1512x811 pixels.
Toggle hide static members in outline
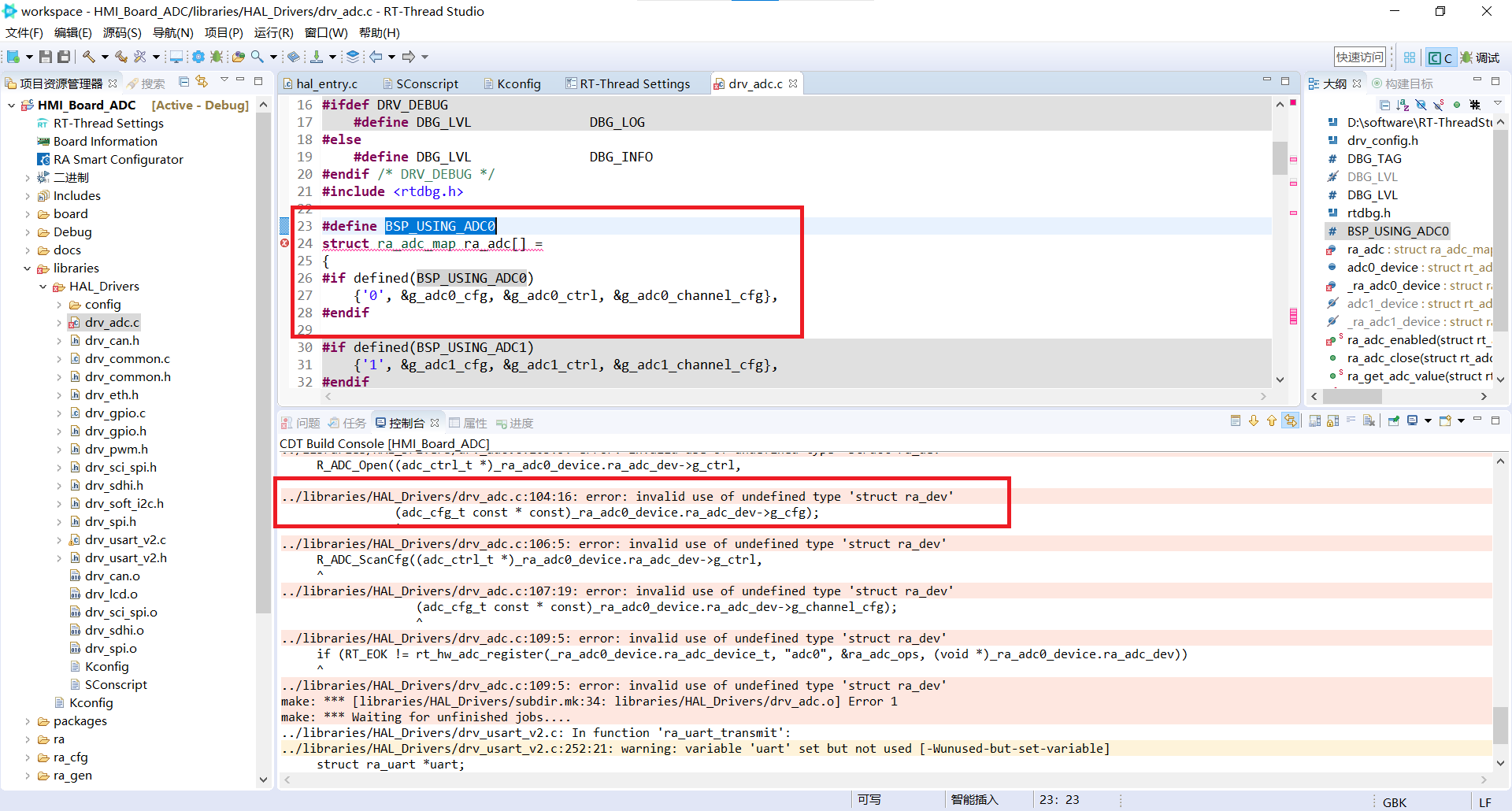[1439, 105]
